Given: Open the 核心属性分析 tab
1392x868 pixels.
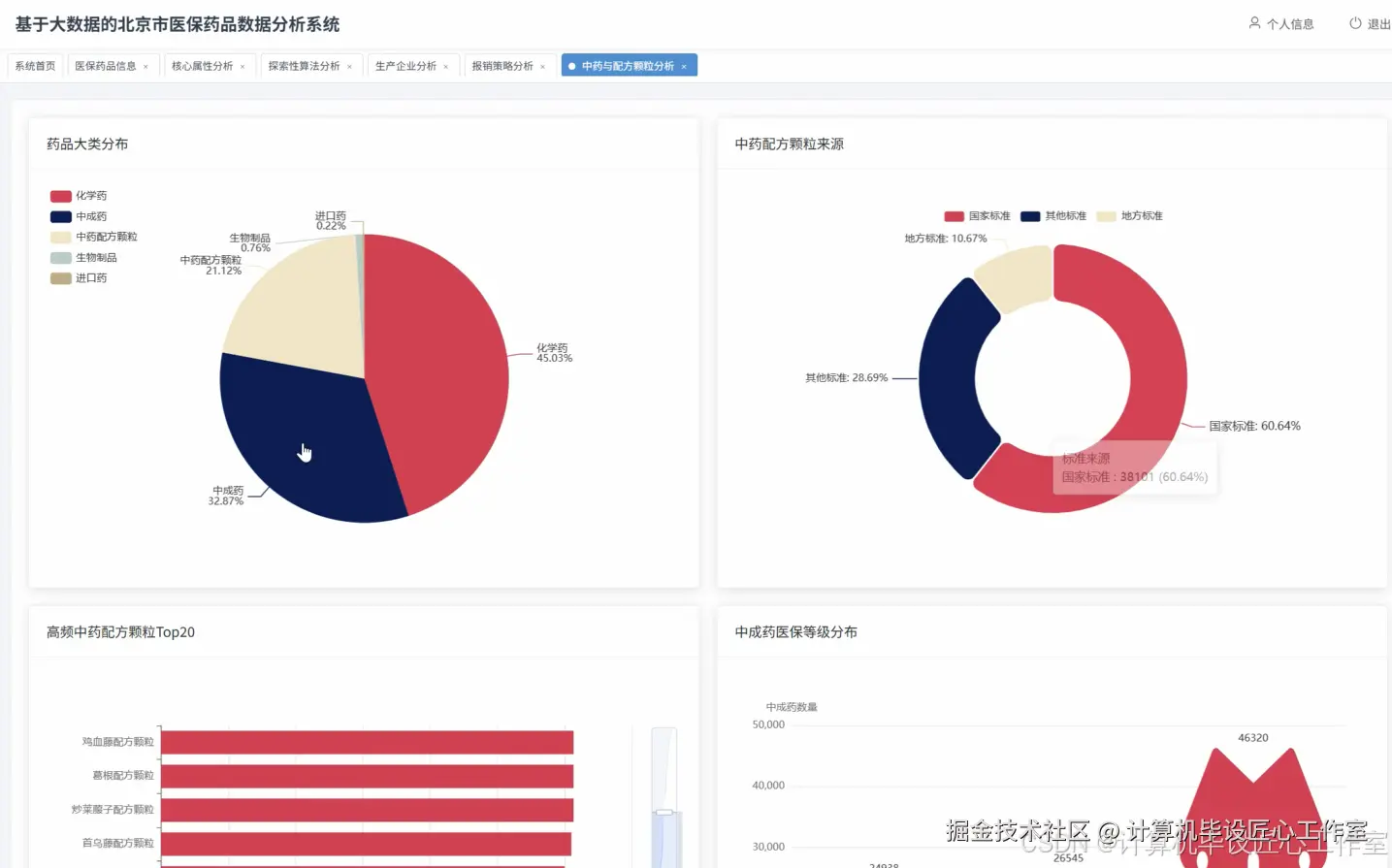Looking at the screenshot, I should [x=203, y=66].
